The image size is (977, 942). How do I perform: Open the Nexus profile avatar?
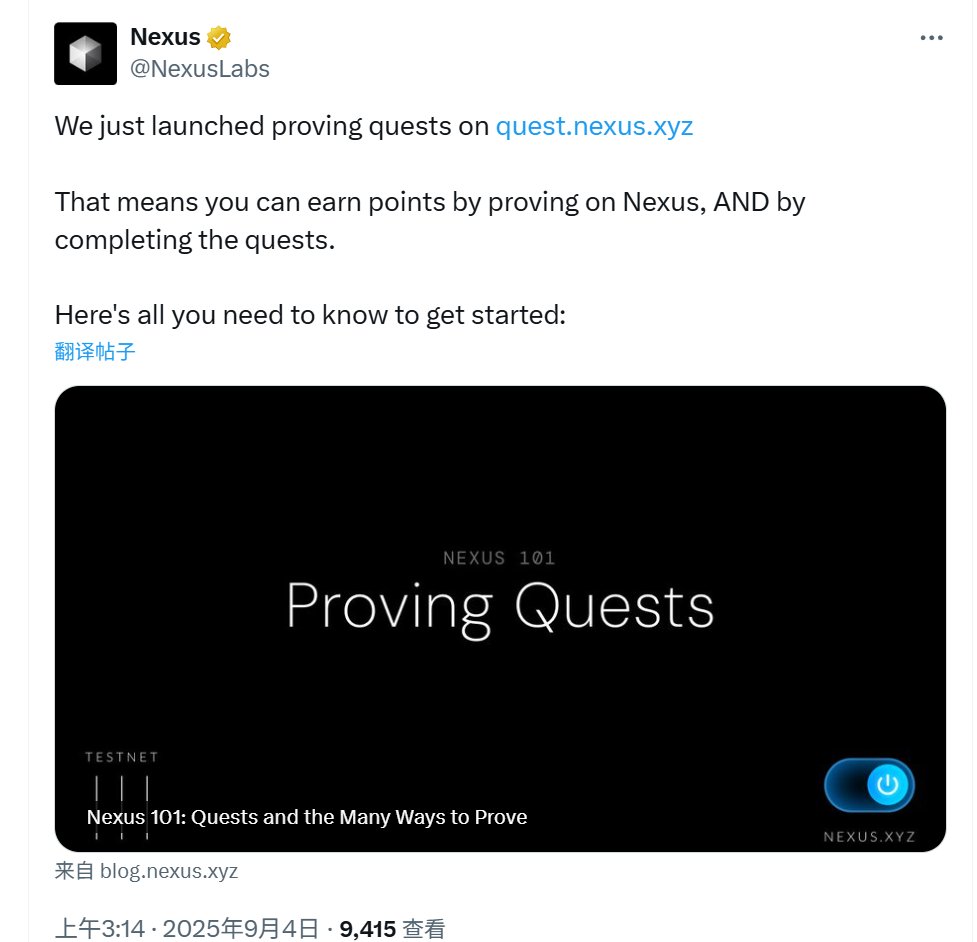point(85,53)
